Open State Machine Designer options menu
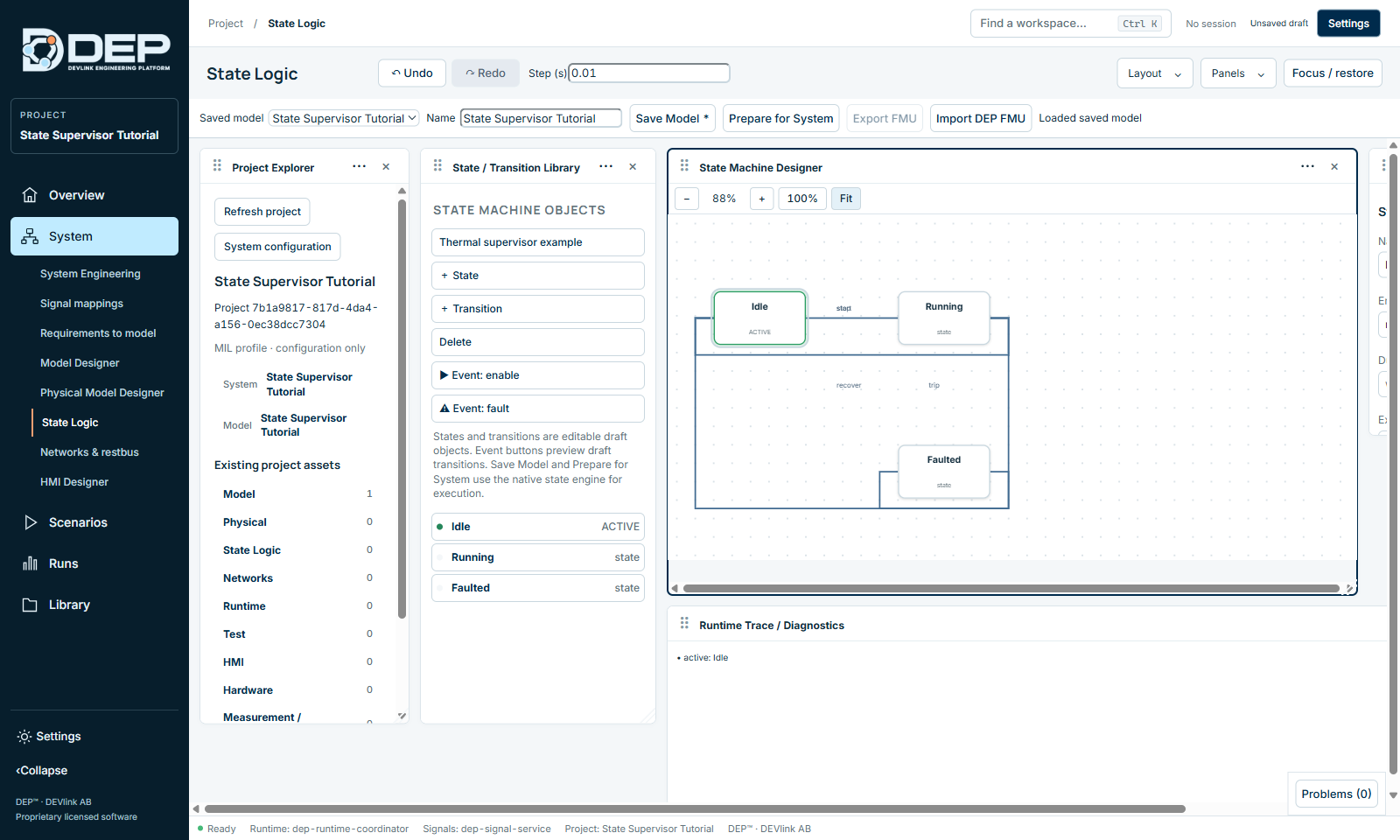Viewport: 1400px width, 840px height. pyautogui.click(x=1307, y=166)
